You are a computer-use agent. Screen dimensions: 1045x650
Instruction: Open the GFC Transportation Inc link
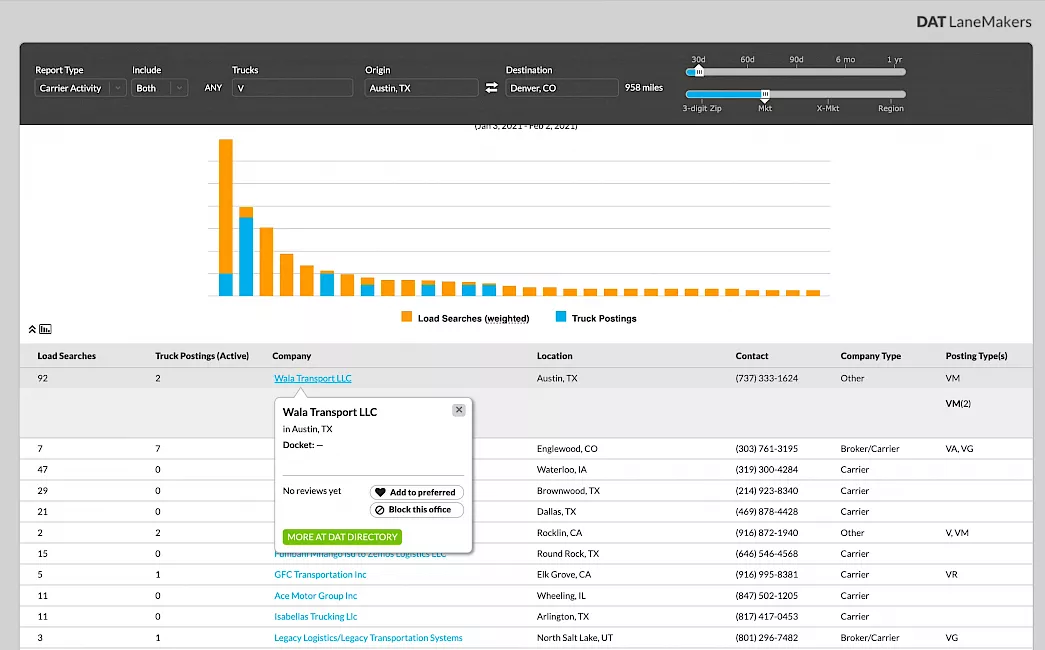pos(320,575)
